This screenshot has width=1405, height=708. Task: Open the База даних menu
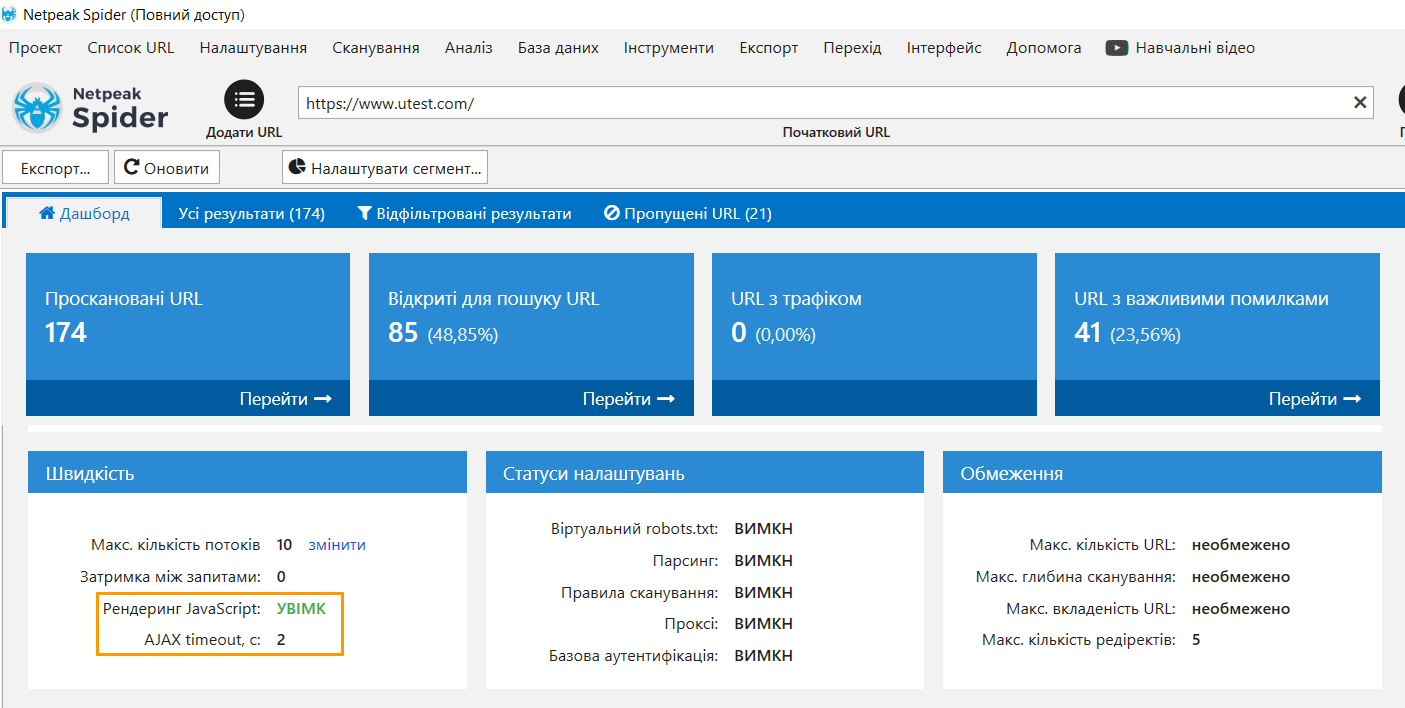click(558, 48)
